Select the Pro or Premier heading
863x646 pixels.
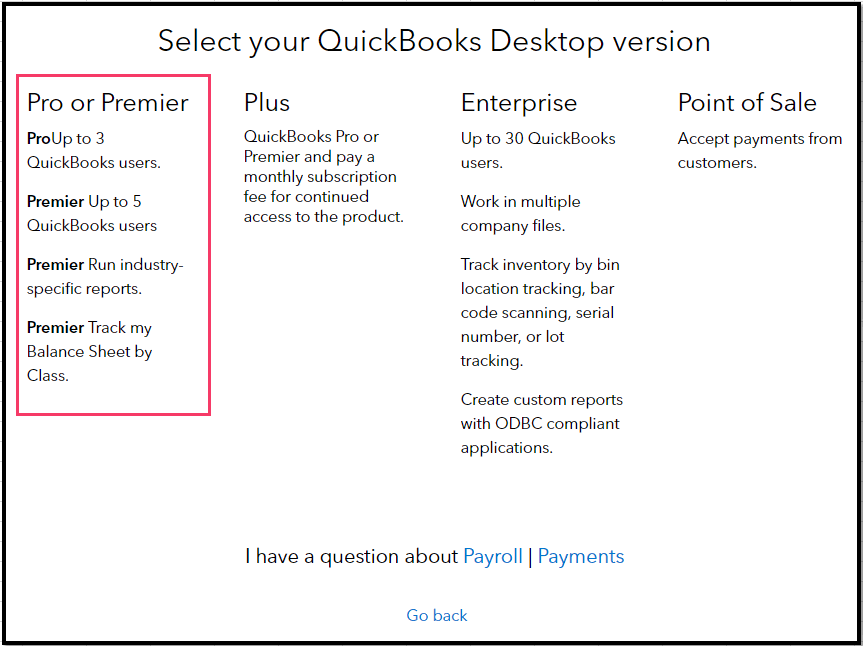click(108, 103)
